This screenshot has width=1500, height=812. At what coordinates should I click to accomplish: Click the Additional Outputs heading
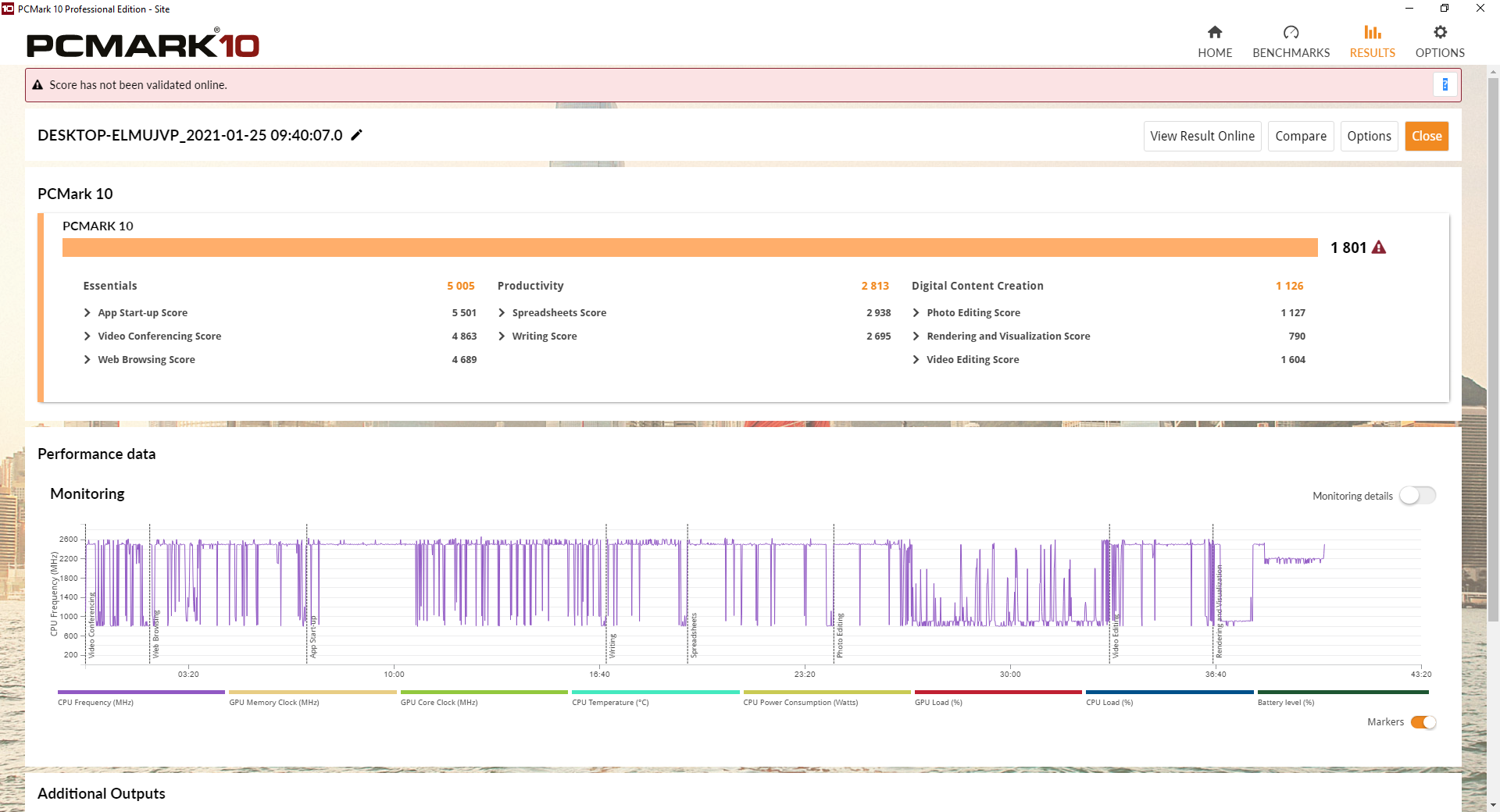[x=102, y=793]
